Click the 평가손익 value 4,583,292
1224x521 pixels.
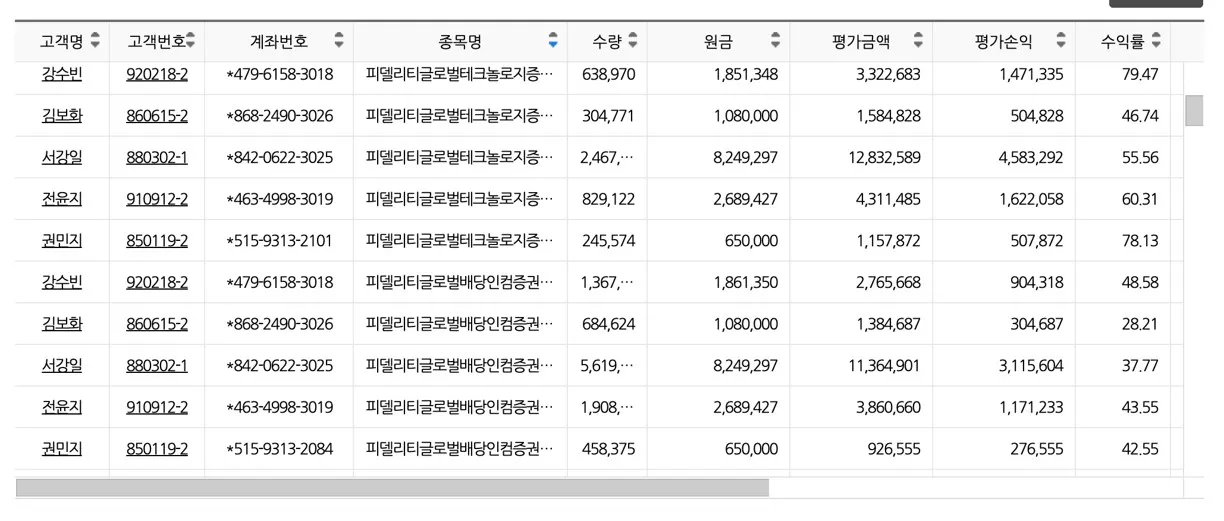click(x=1031, y=158)
